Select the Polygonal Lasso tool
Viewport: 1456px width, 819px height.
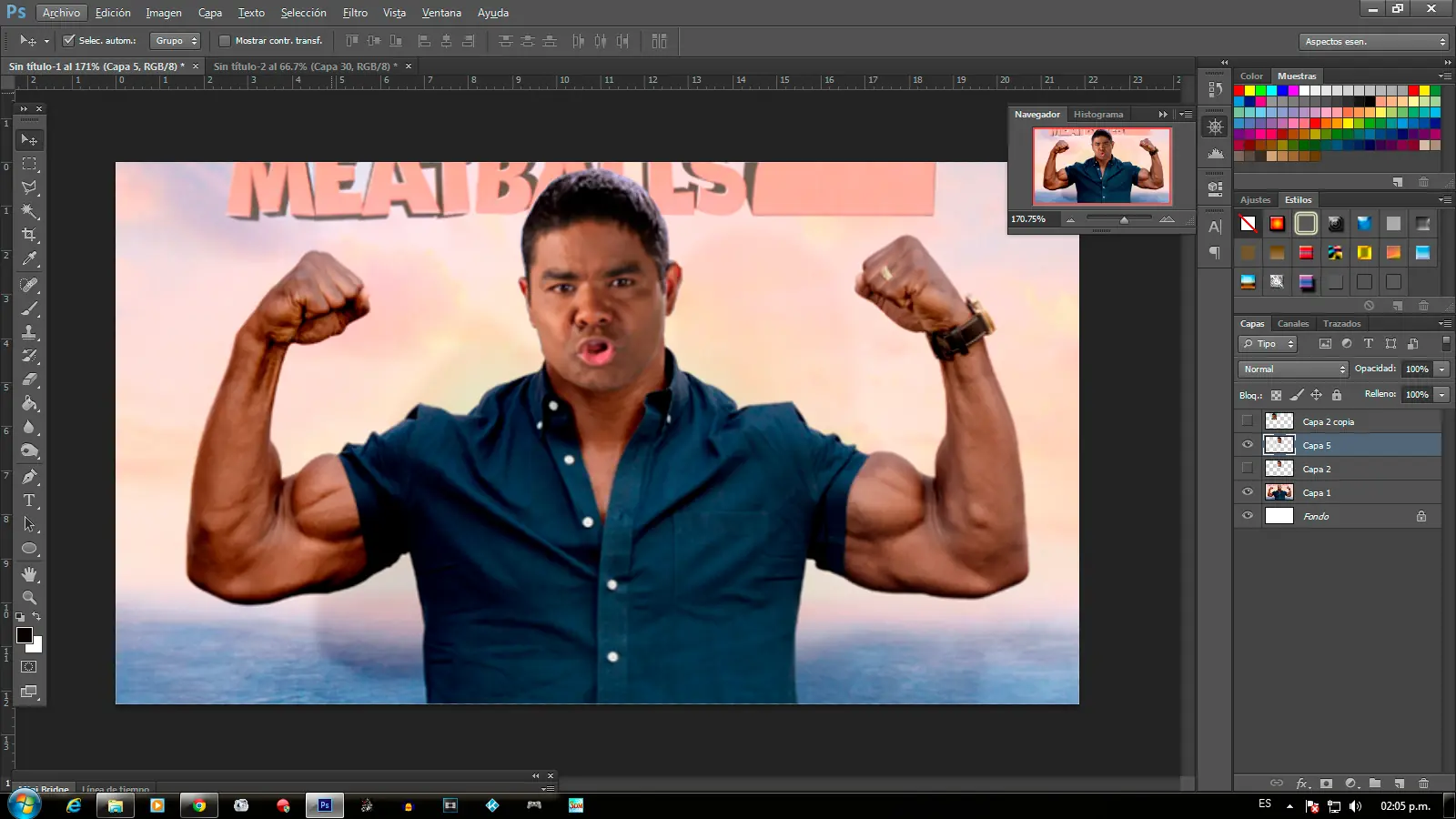pos(29,187)
